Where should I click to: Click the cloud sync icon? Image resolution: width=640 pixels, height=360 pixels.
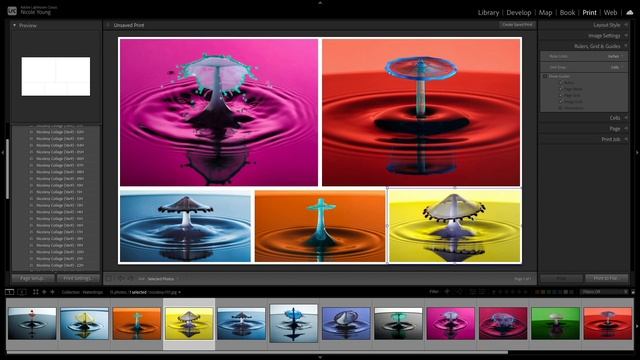coord(630,13)
